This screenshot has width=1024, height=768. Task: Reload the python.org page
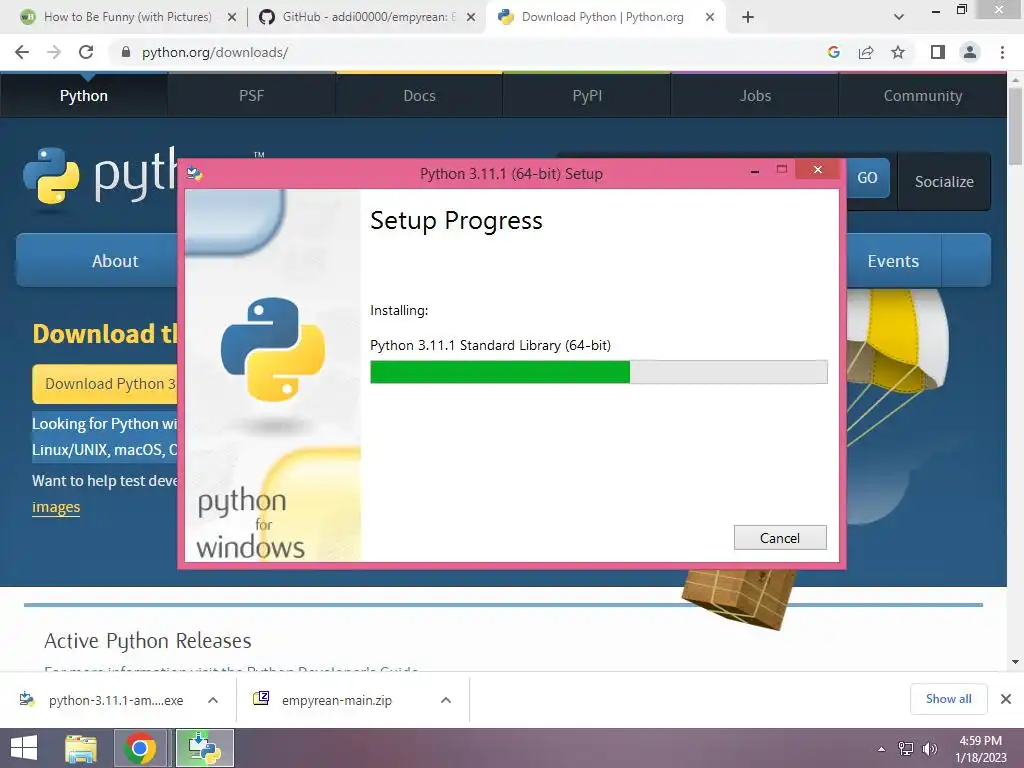click(x=86, y=52)
